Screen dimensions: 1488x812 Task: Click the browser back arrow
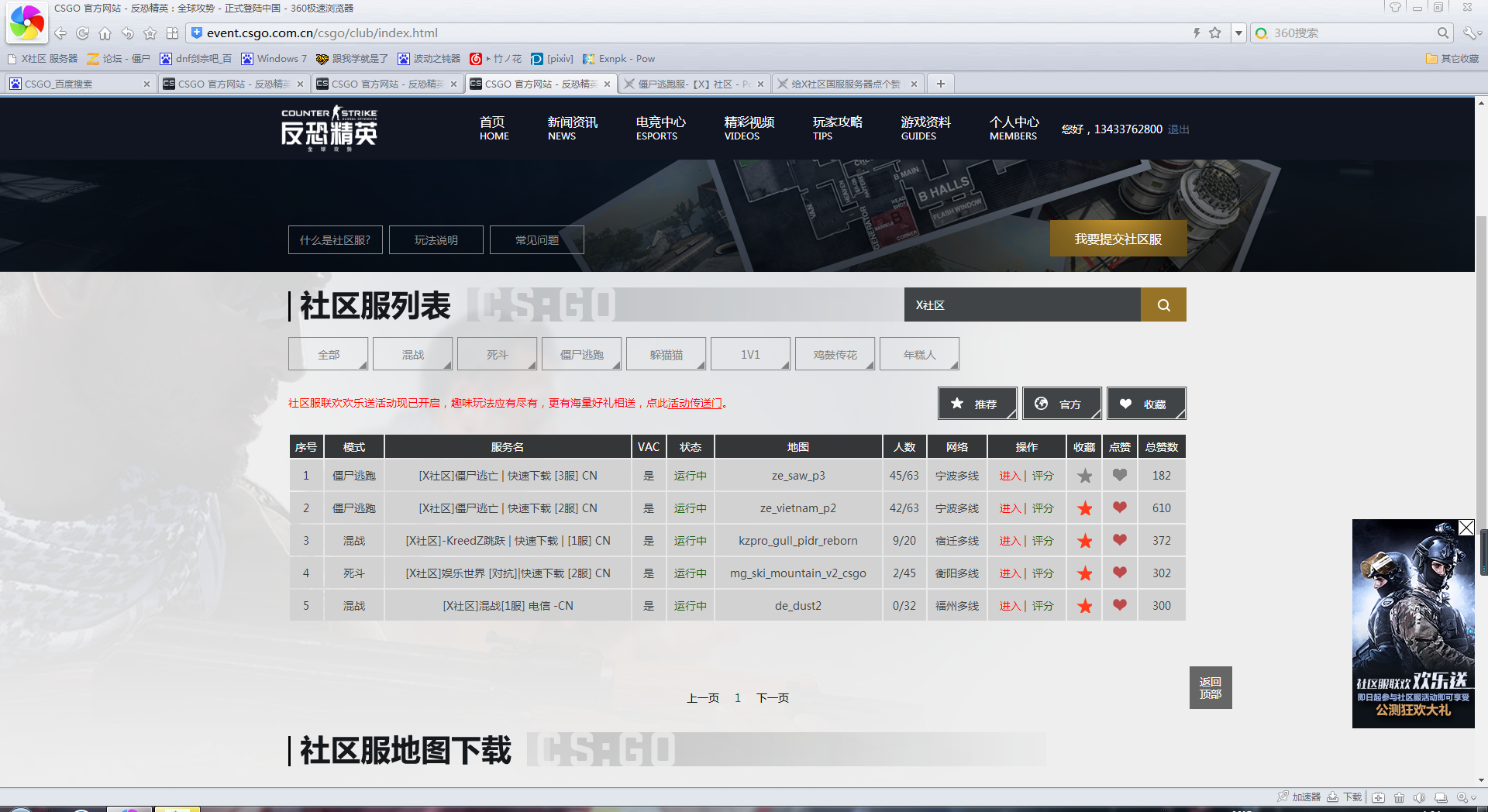point(60,33)
